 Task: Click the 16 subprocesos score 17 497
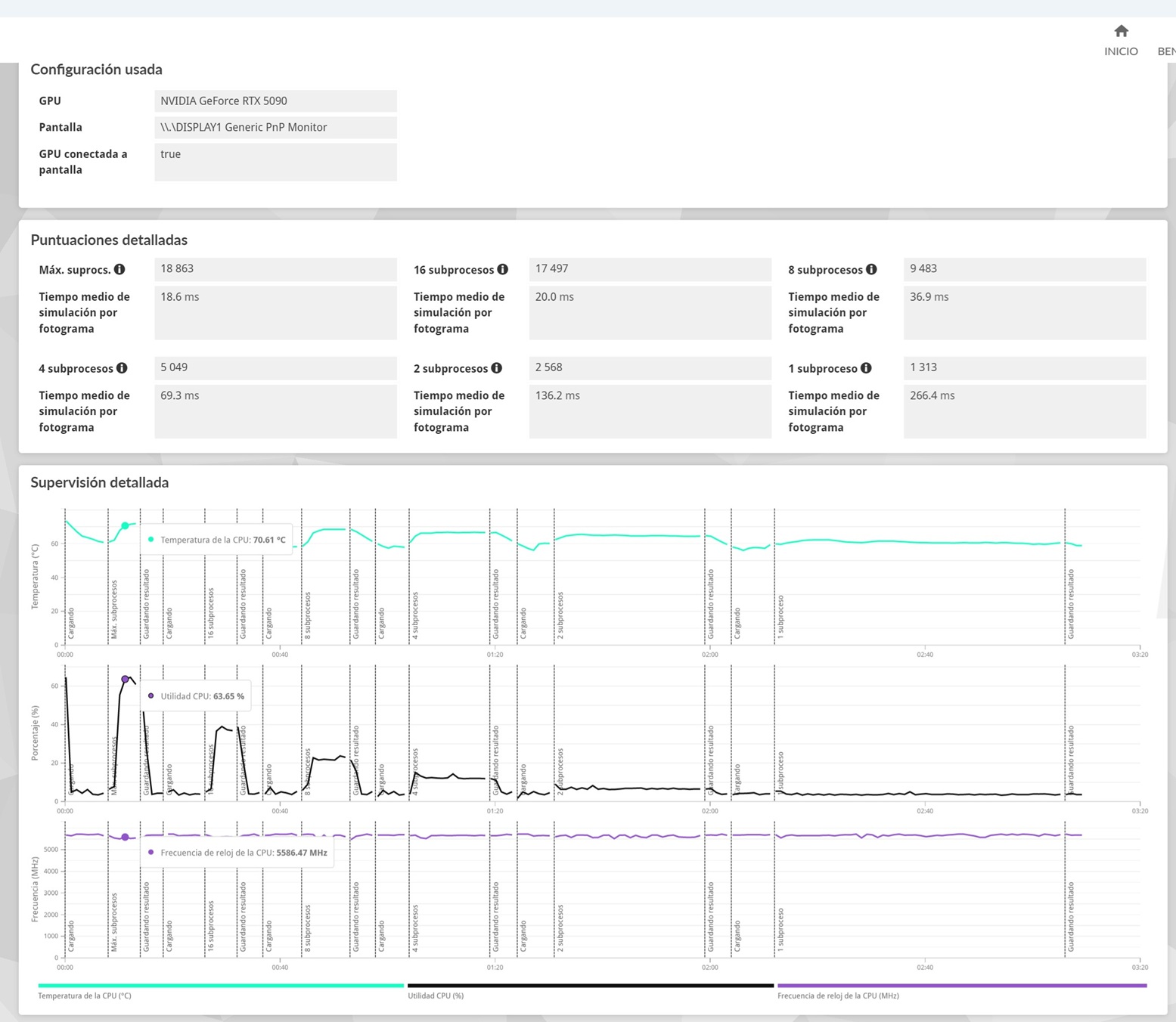click(650, 269)
